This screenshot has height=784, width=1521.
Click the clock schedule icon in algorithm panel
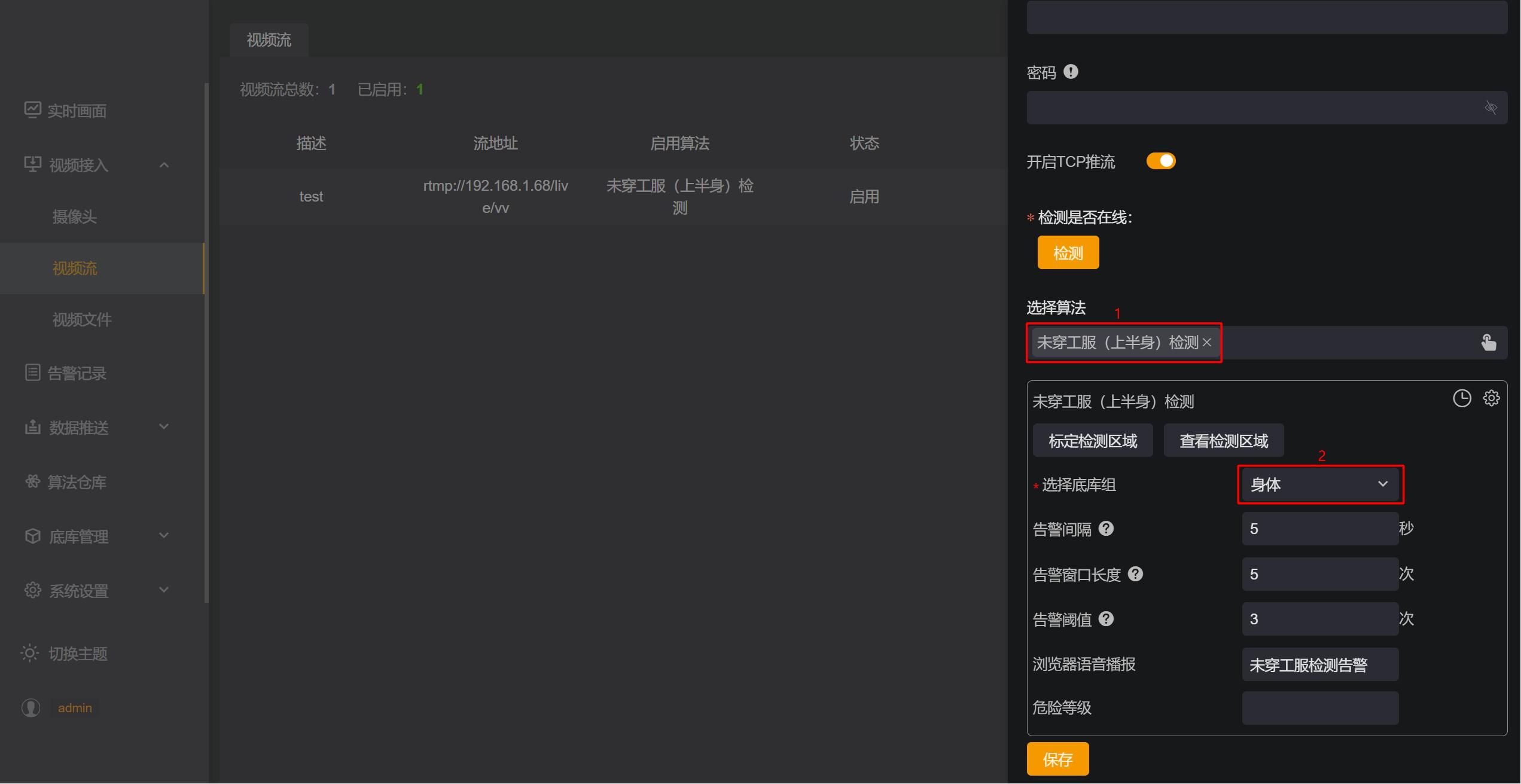click(x=1461, y=398)
